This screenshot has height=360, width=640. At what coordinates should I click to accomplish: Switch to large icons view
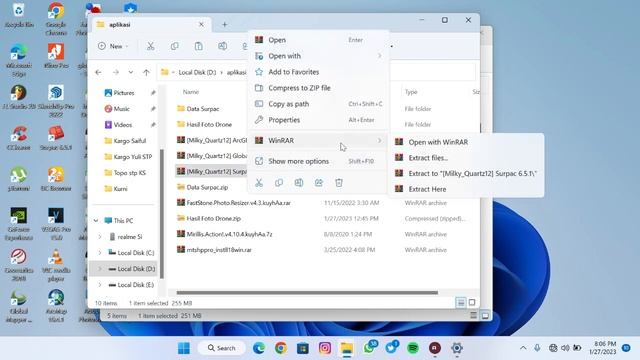(472, 303)
